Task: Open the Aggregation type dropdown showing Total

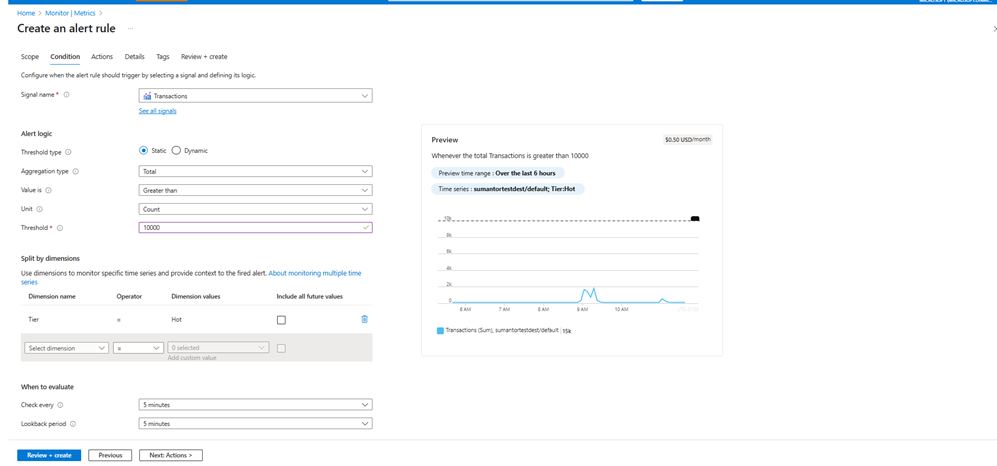Action: click(x=255, y=171)
